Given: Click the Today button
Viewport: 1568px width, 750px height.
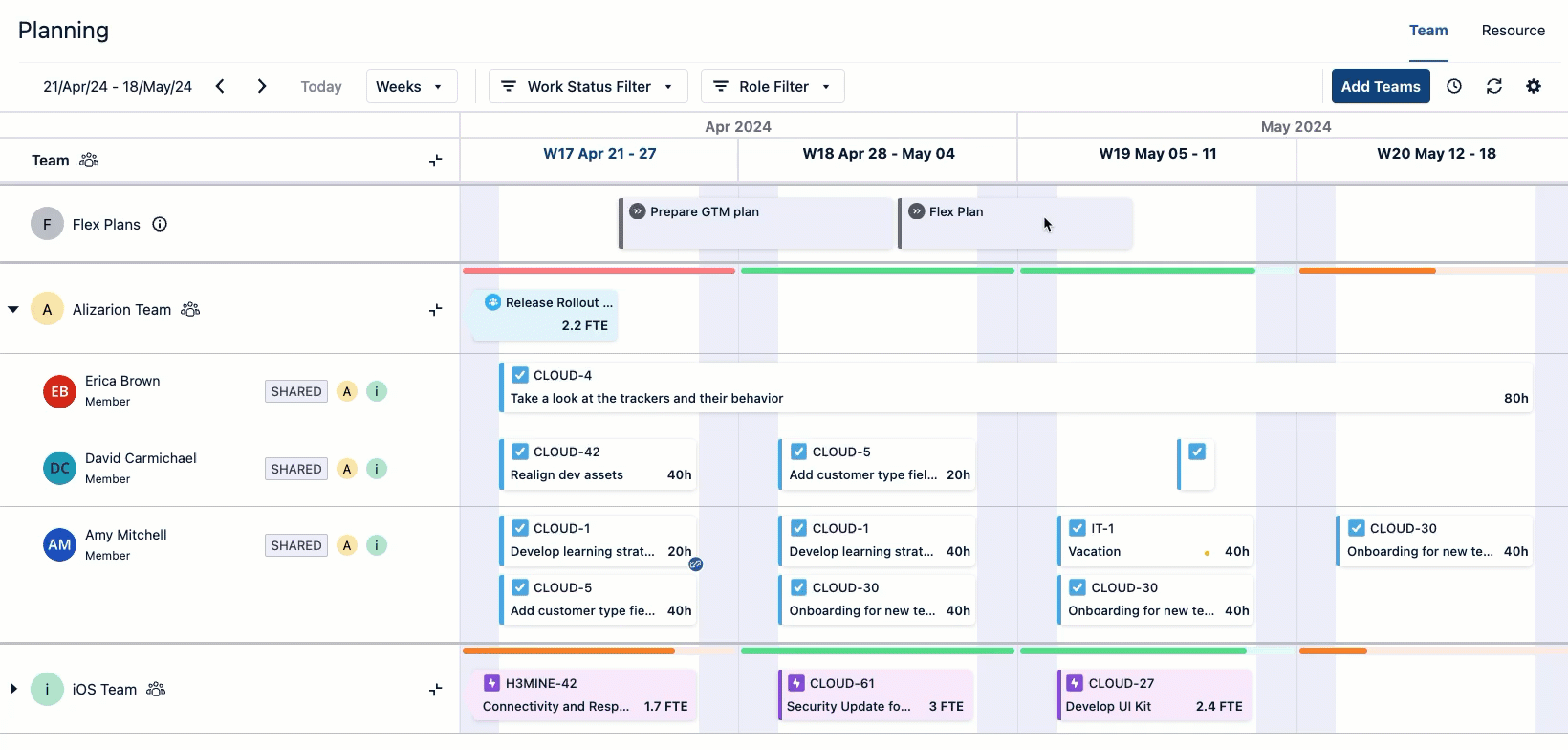Looking at the screenshot, I should (321, 86).
